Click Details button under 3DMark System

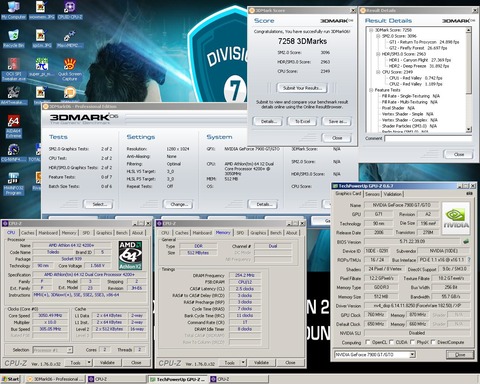pyautogui.click(x=263, y=204)
